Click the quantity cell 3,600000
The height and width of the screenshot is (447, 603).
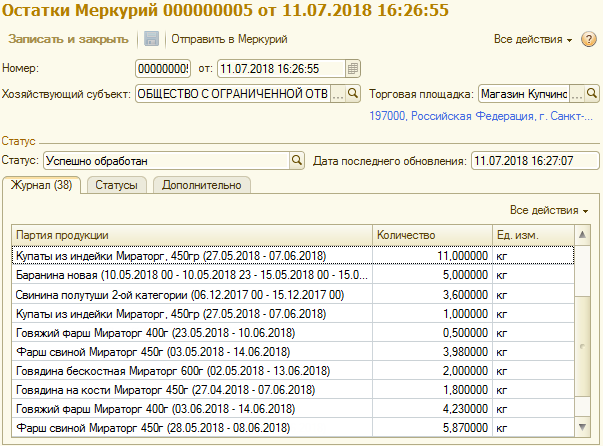coord(432,295)
